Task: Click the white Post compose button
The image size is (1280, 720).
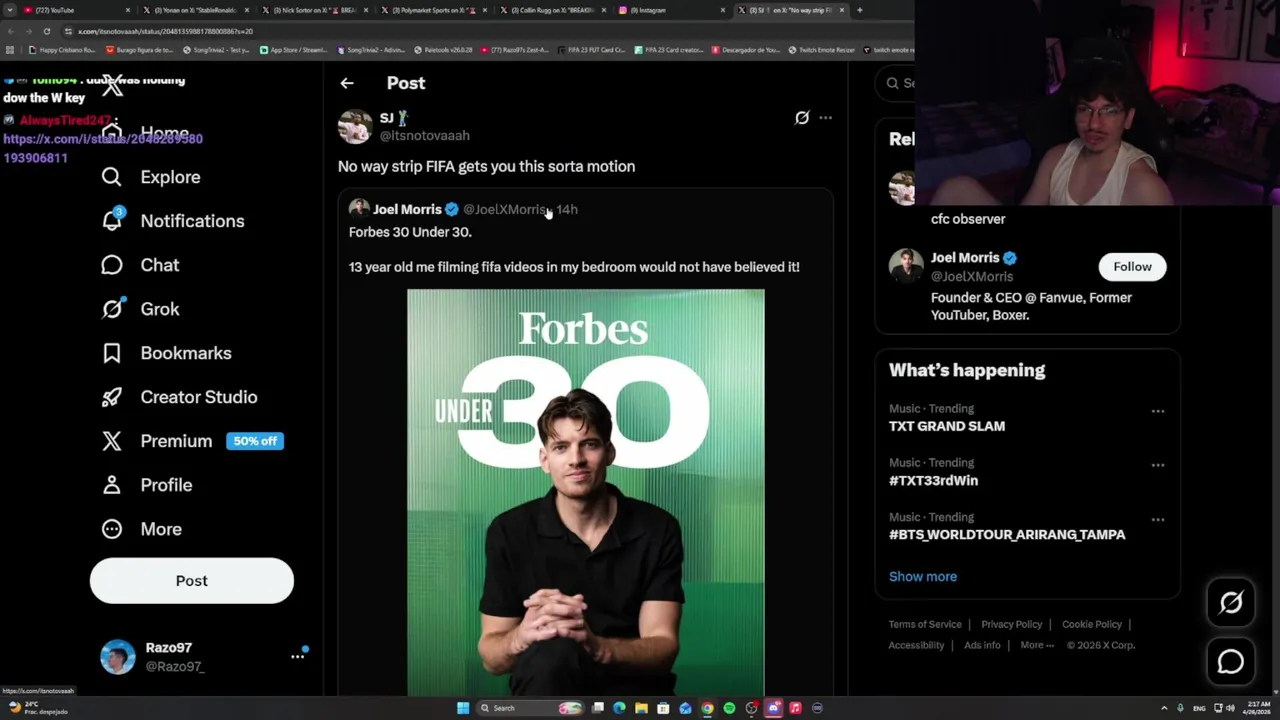Action: click(x=192, y=581)
